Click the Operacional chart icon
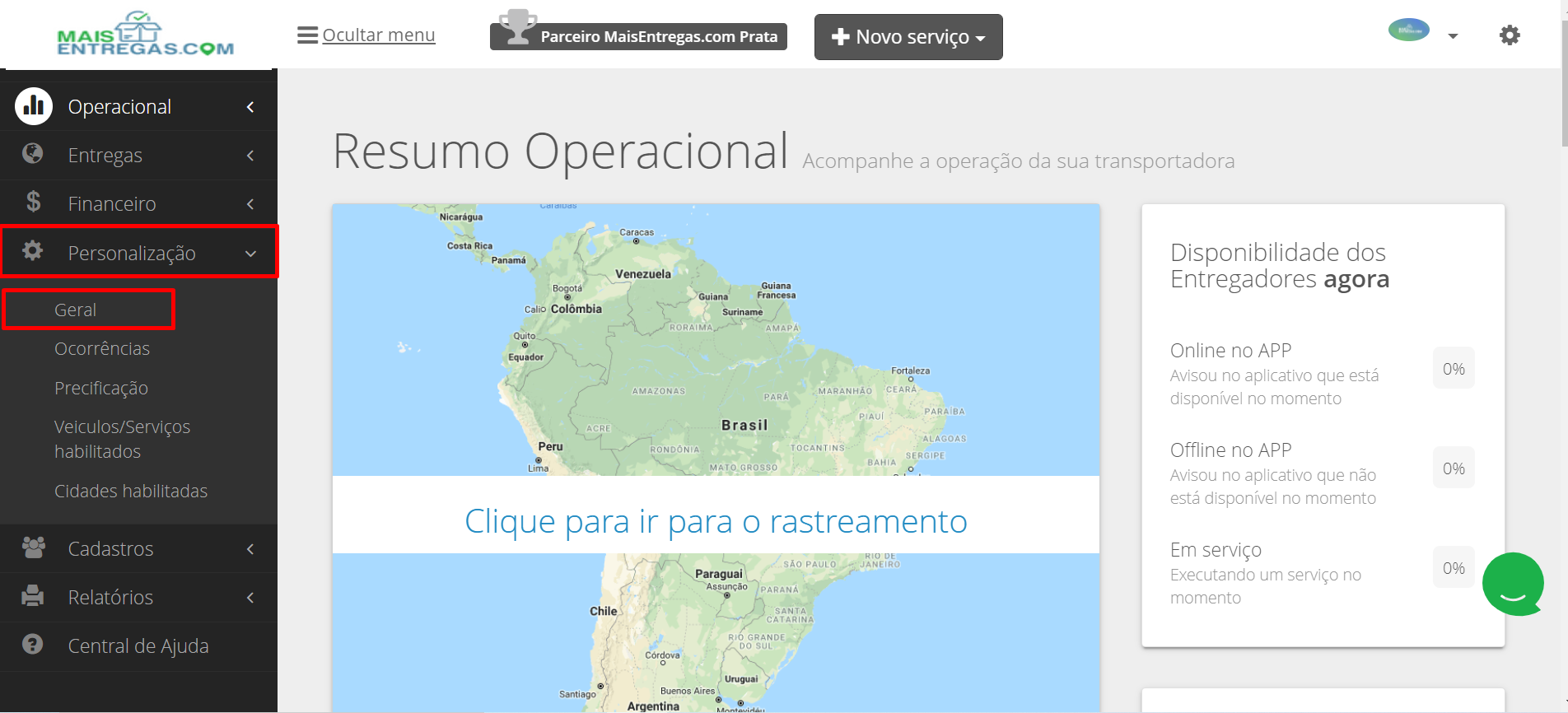The height and width of the screenshot is (713, 1568). (34, 106)
